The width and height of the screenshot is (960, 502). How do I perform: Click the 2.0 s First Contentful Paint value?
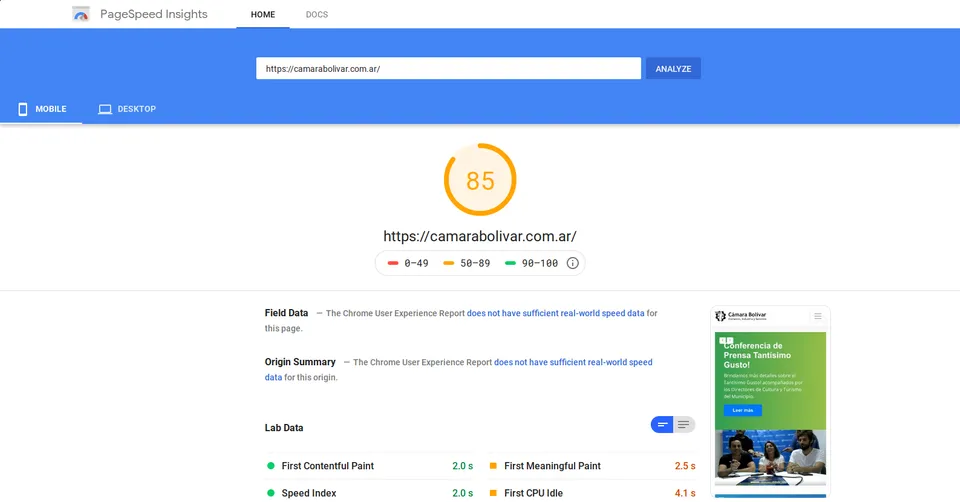[463, 466]
